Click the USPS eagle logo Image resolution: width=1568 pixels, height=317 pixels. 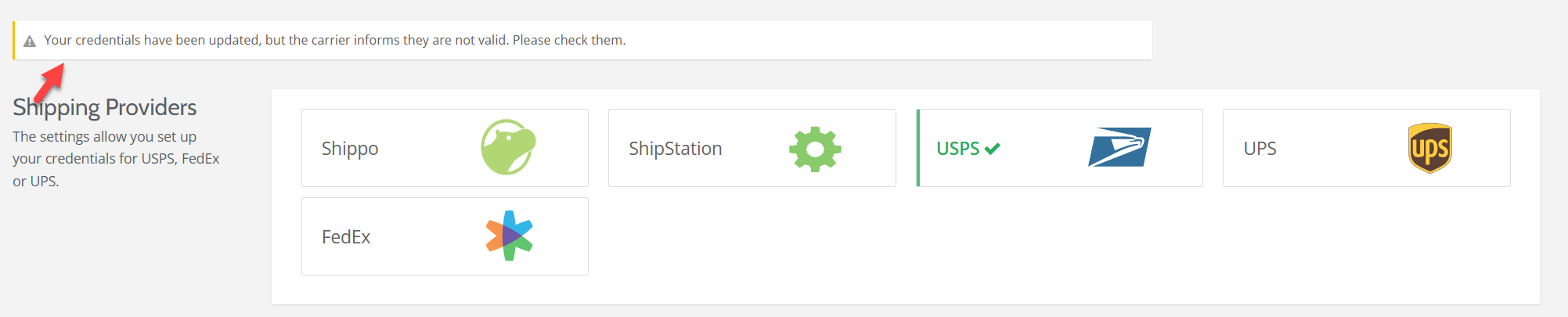[1119, 147]
